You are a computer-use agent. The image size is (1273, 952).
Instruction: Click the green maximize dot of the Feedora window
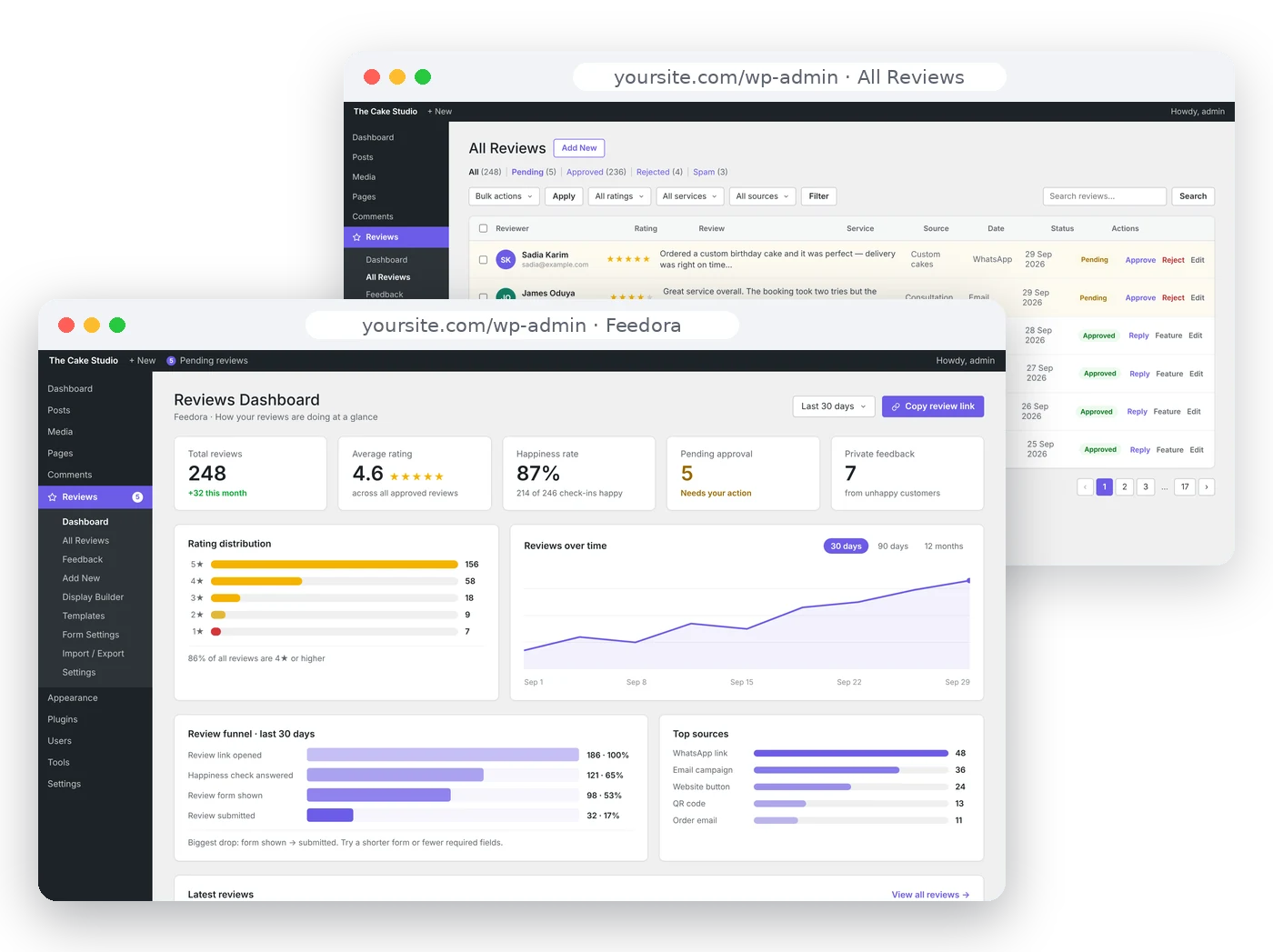117,326
